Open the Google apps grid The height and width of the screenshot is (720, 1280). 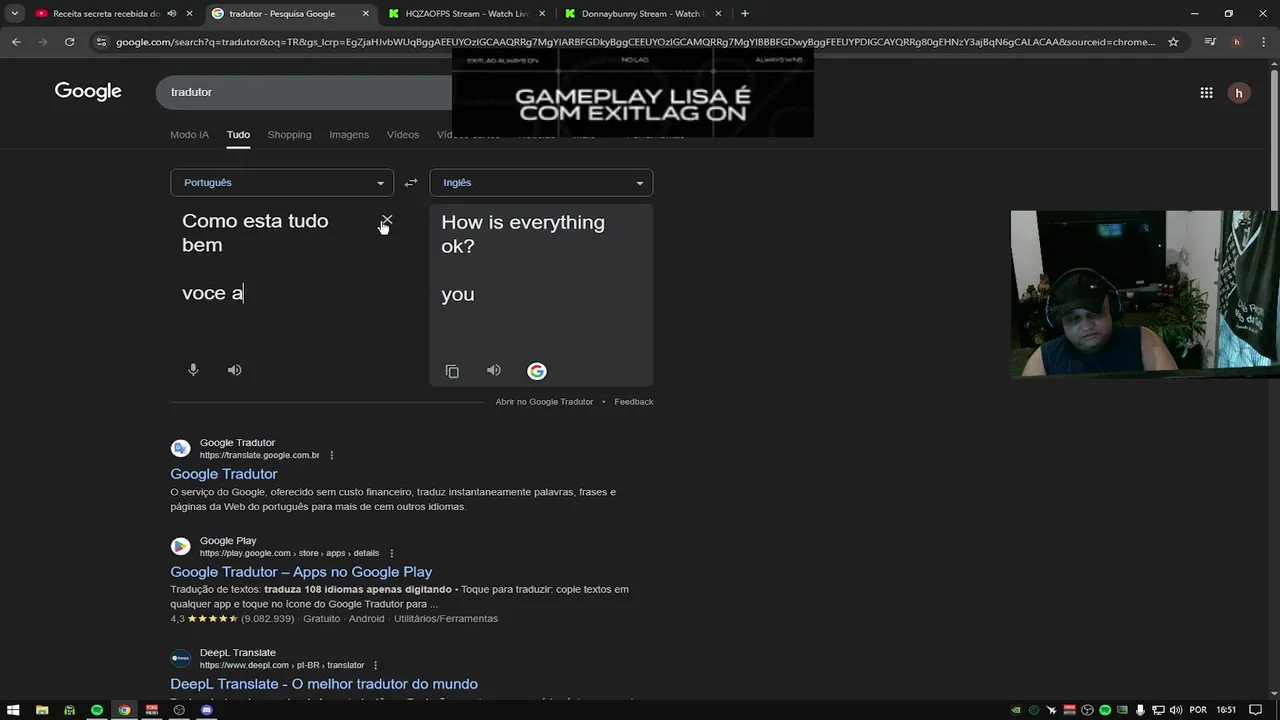(1206, 92)
